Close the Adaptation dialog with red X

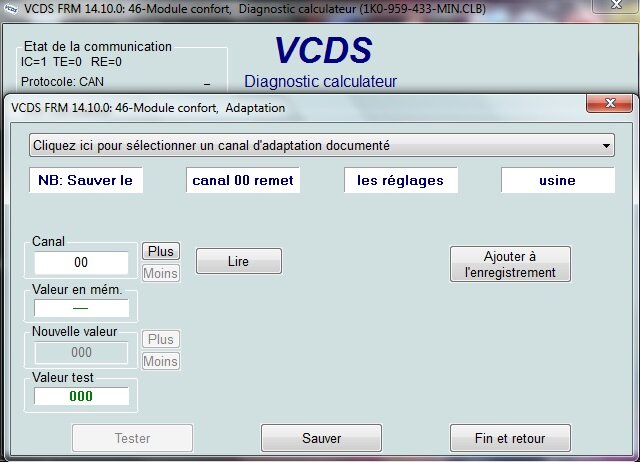(x=609, y=103)
